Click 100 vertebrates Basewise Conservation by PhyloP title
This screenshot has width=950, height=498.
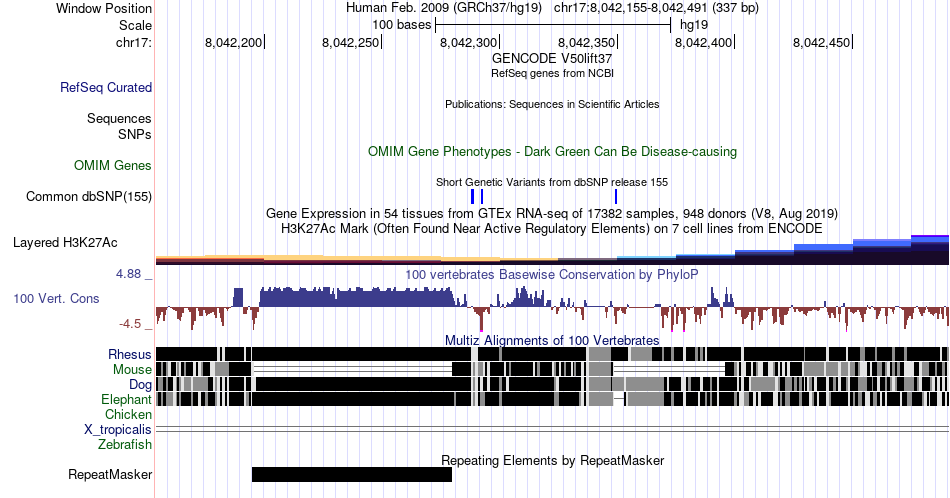pyautogui.click(x=552, y=274)
